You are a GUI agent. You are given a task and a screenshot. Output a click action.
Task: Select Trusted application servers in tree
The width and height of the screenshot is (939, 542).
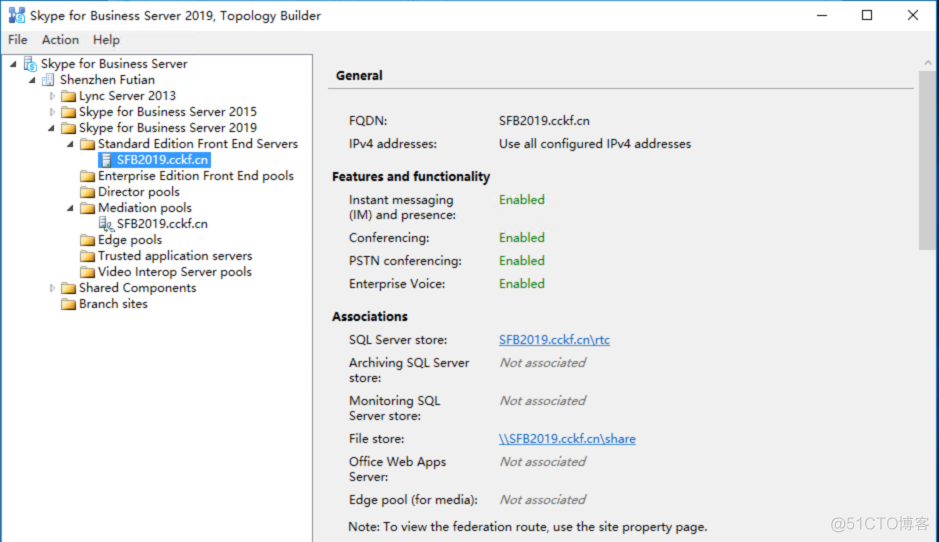pos(175,256)
